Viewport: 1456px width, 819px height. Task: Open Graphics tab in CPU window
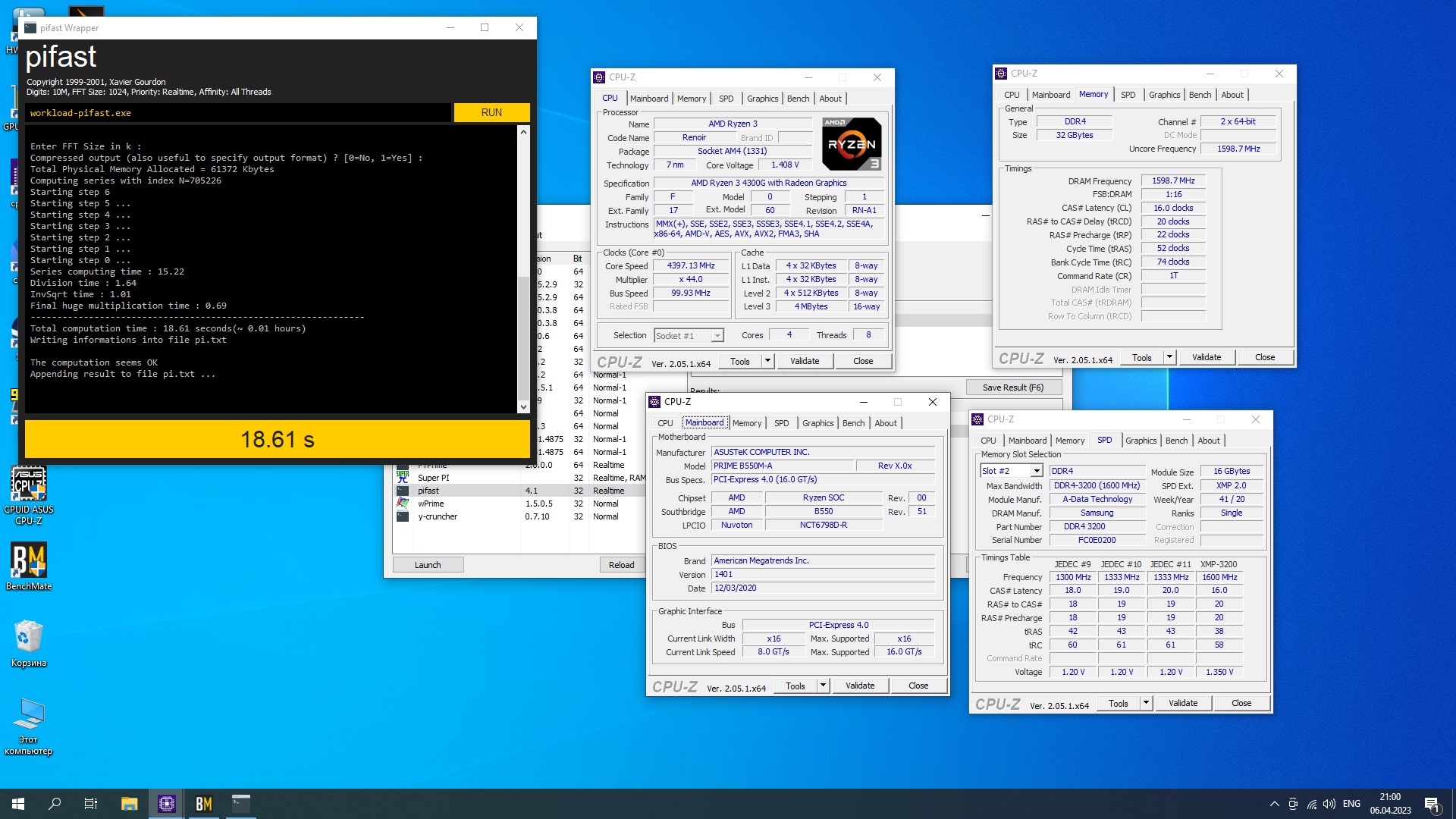coord(762,99)
